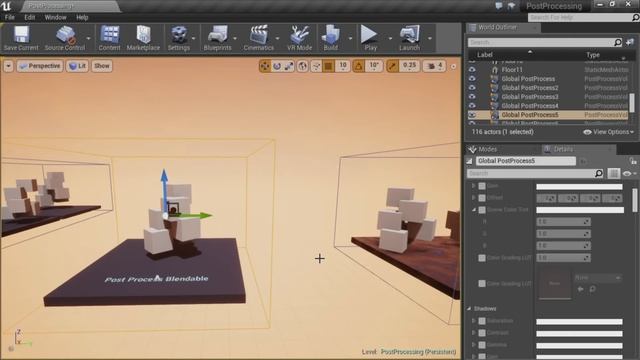This screenshot has width=640, height=360.
Task: Open Source Control from the toolbar
Action: click(x=65, y=38)
